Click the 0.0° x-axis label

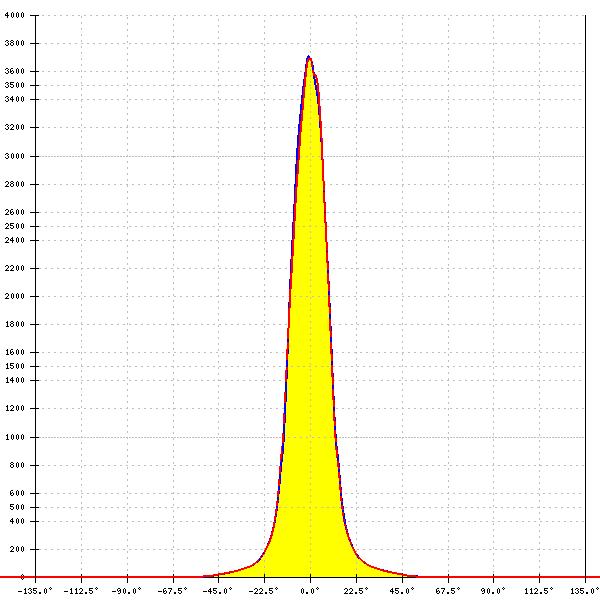coord(310,591)
